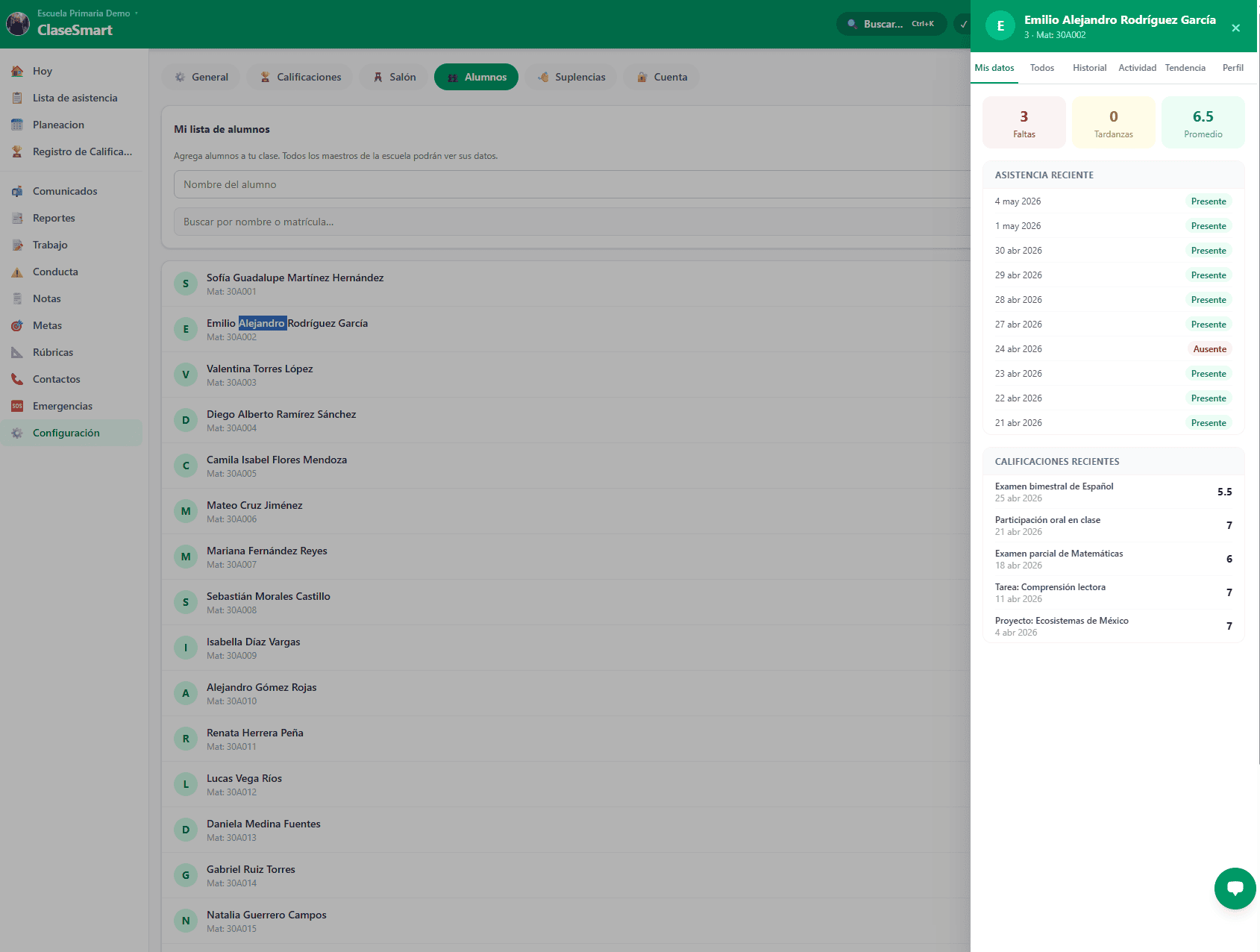Click the Nombre del alumno input field

pos(572,184)
